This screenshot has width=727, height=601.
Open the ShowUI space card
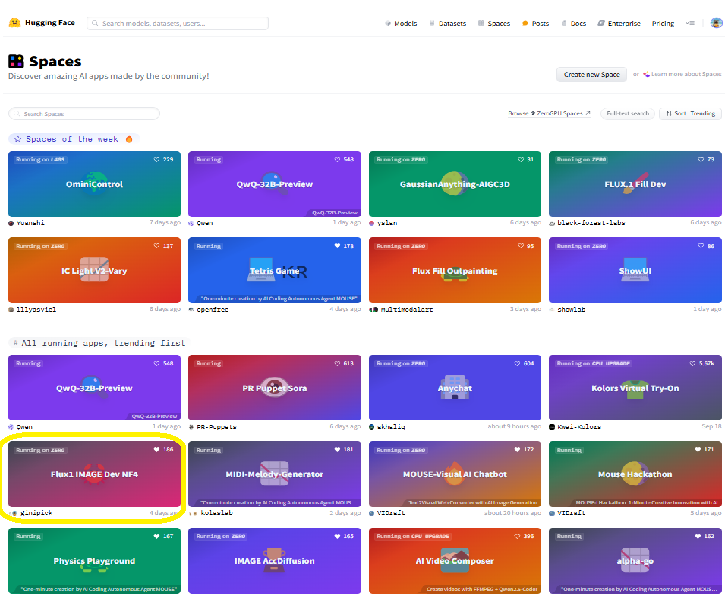point(635,270)
